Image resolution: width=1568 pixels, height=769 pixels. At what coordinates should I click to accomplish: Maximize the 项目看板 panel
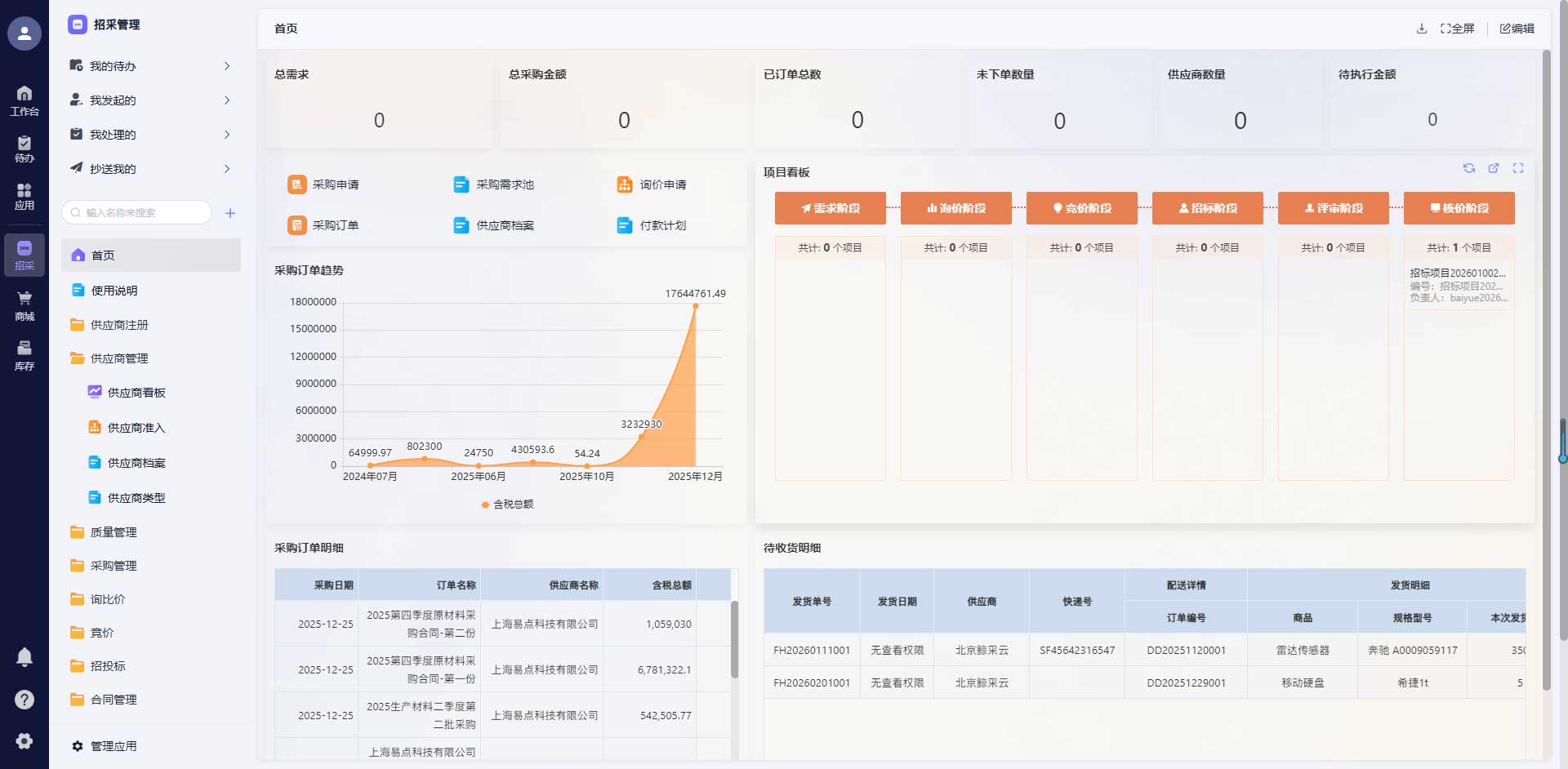(1518, 168)
